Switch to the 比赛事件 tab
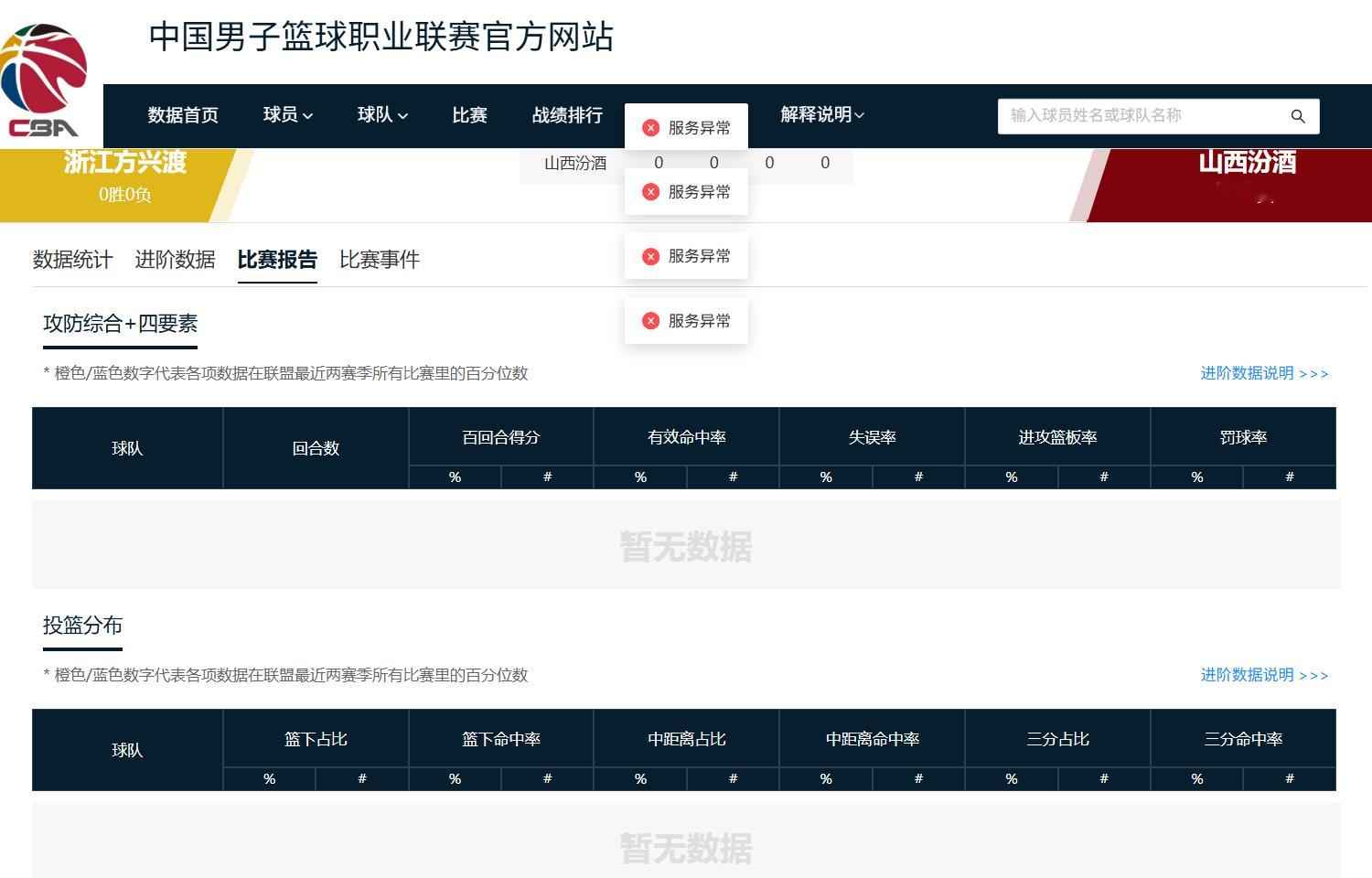Viewport: 1372px width, 878px height. coord(380,260)
